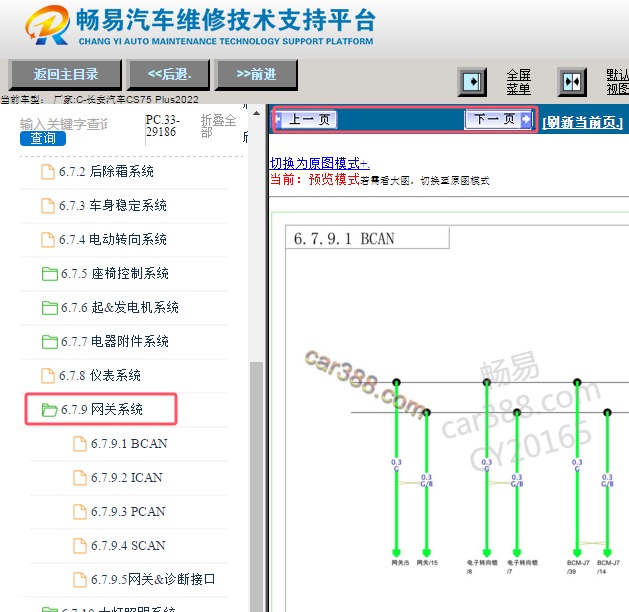This screenshot has width=629, height=612.
Task: Click the PC.33-29186 text
Action: [162, 126]
